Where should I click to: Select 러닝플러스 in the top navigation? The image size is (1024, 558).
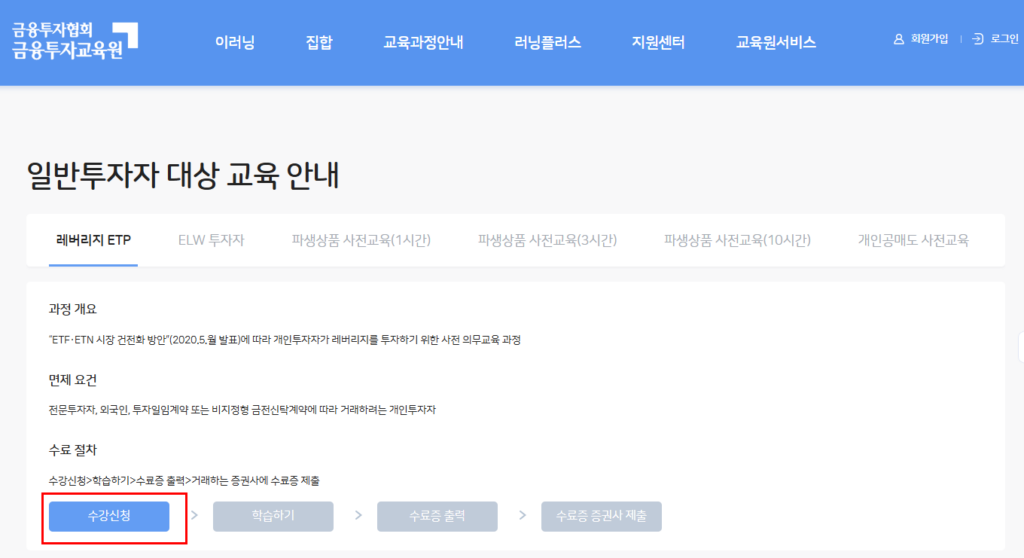pos(547,42)
